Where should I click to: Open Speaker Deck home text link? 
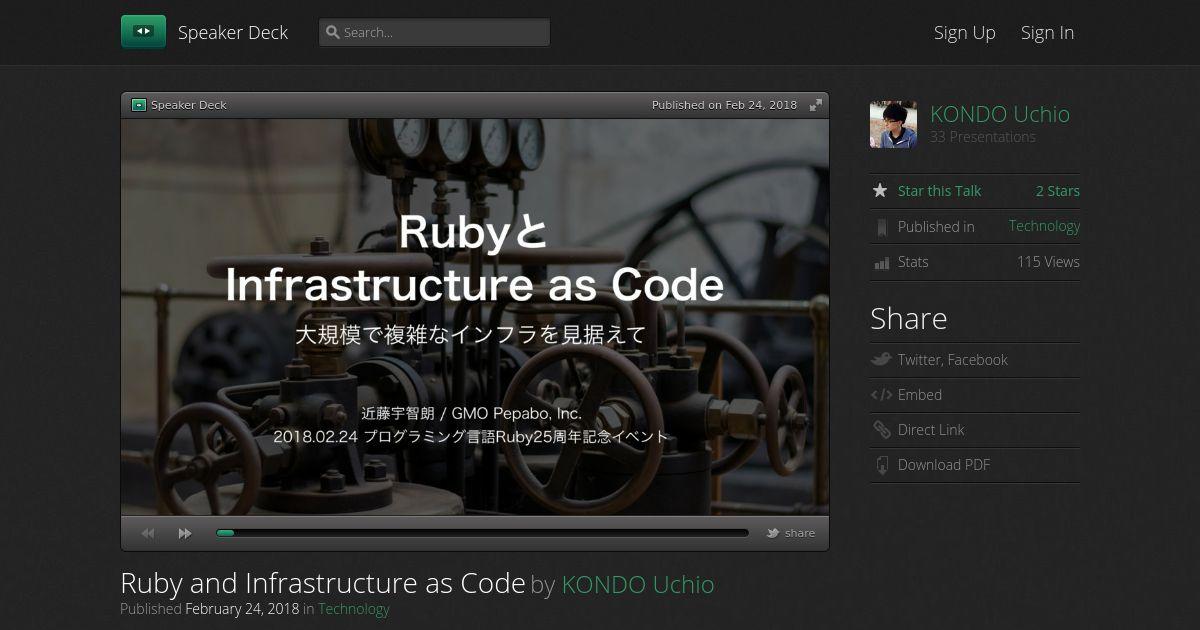click(x=233, y=32)
